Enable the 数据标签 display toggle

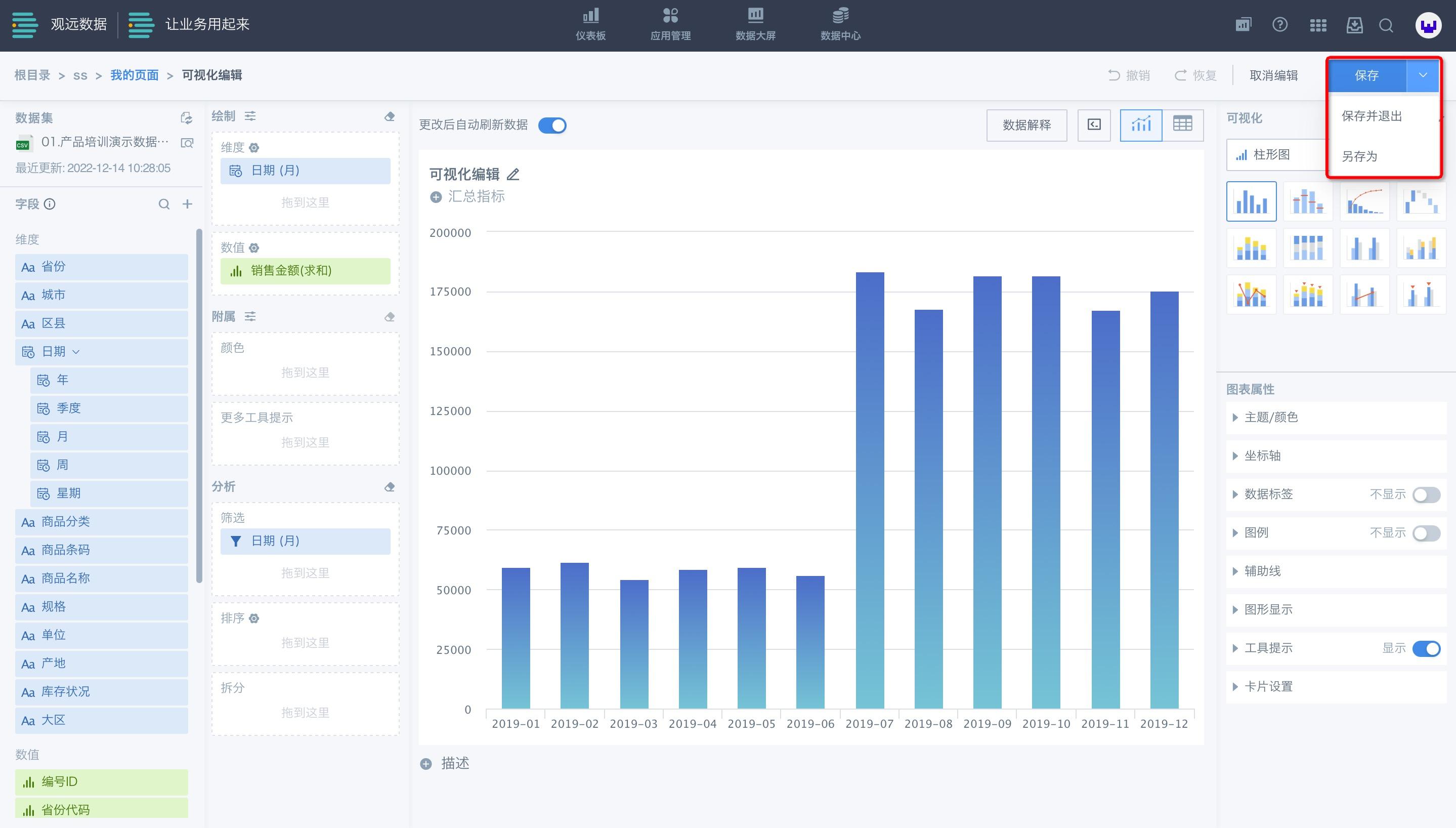pyautogui.click(x=1426, y=495)
